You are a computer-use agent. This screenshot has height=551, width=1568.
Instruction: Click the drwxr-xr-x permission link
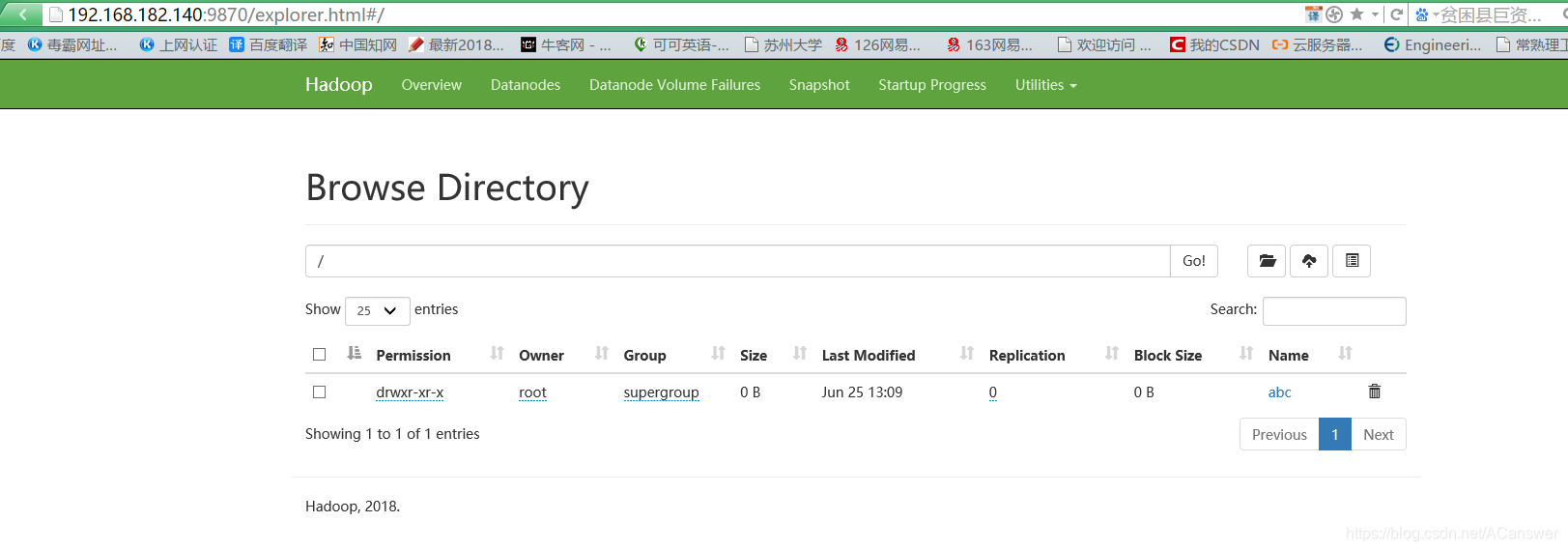pos(410,392)
